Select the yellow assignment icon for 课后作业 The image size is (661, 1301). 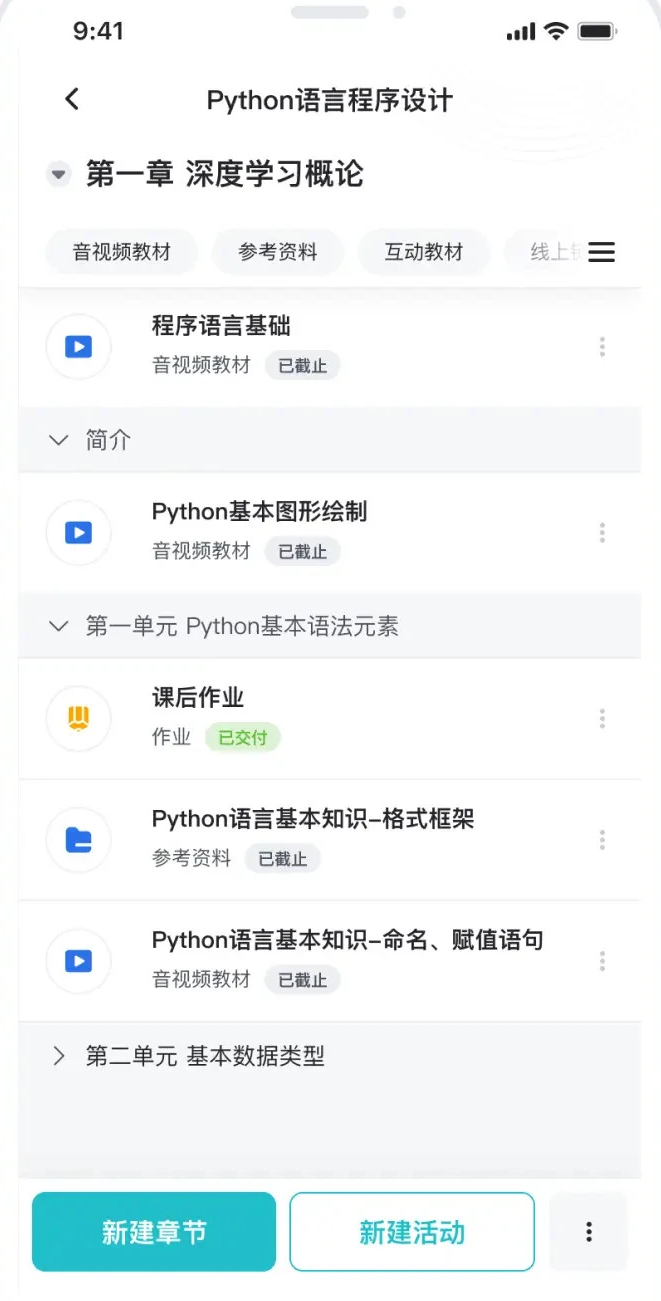(78, 718)
